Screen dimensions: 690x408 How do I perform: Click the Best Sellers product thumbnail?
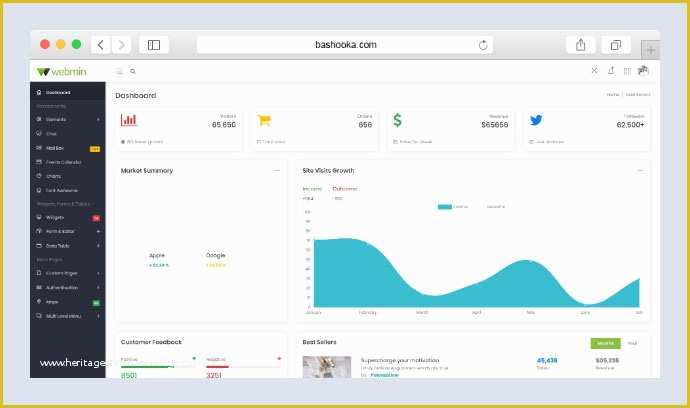point(327,367)
